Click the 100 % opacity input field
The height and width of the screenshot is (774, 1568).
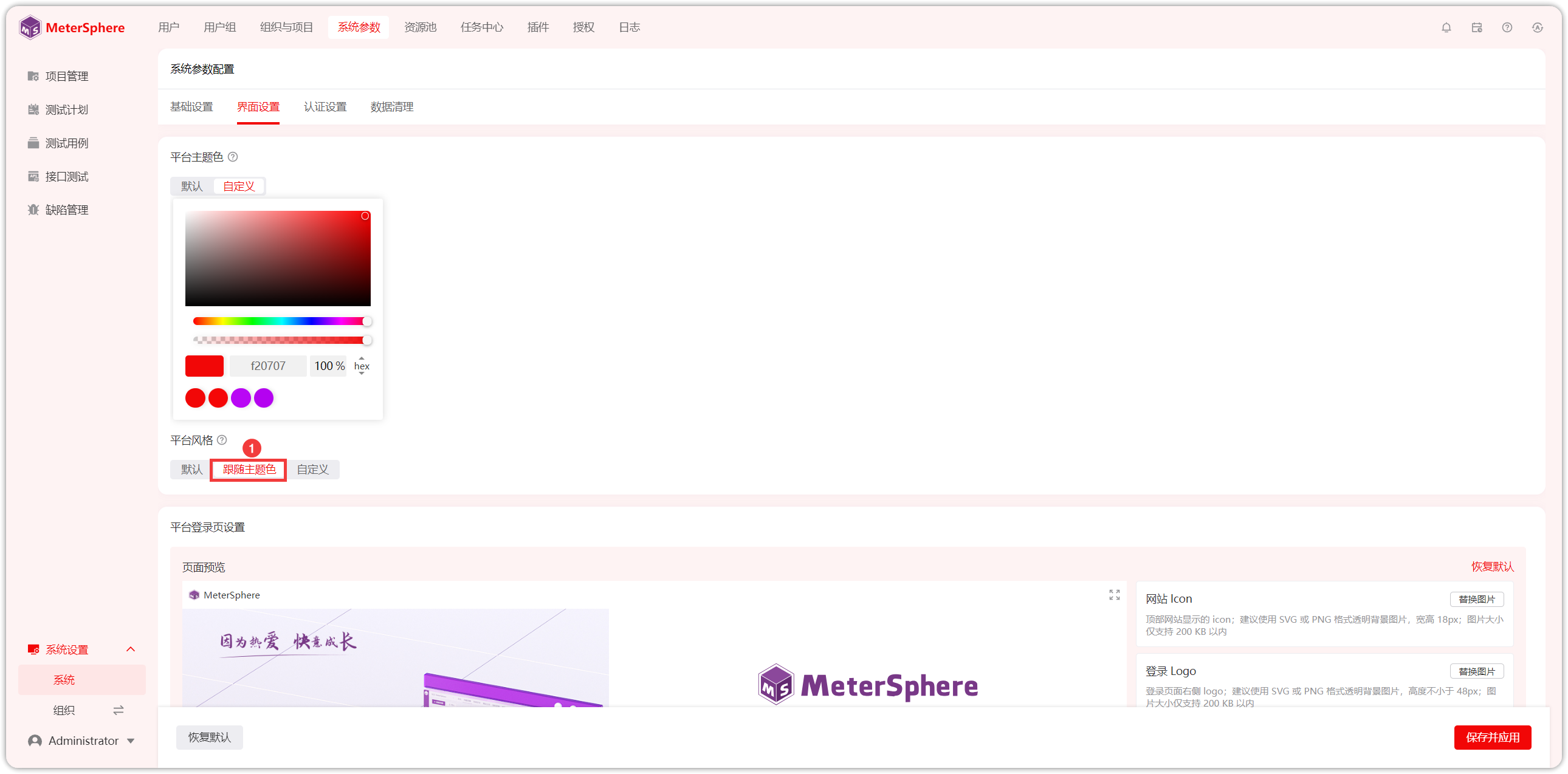point(329,366)
